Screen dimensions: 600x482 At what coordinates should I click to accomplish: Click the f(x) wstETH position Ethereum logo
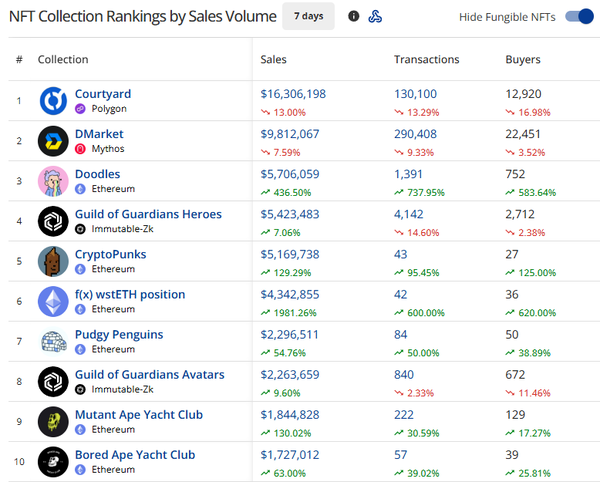tap(53, 302)
